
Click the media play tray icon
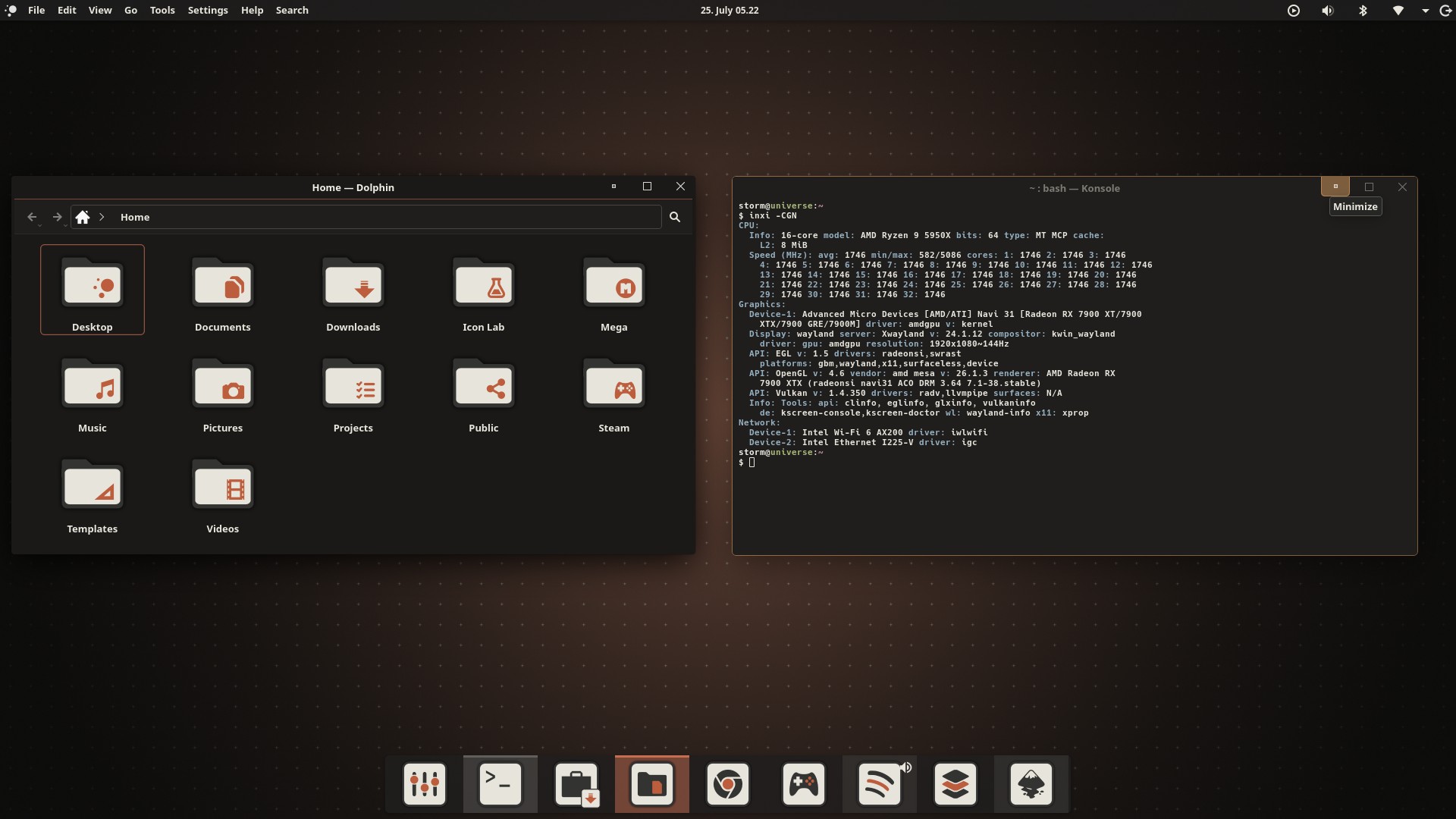1294,11
